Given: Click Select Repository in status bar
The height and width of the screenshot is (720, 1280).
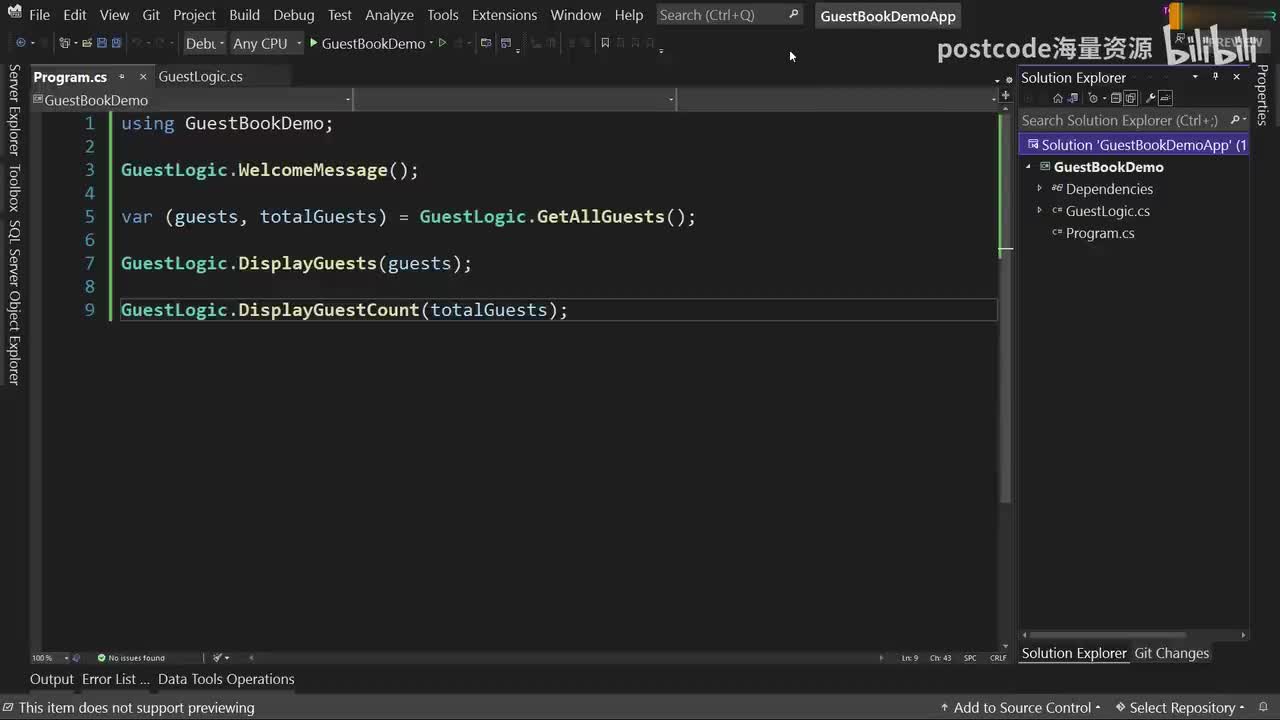Looking at the screenshot, I should pyautogui.click(x=1180, y=707).
